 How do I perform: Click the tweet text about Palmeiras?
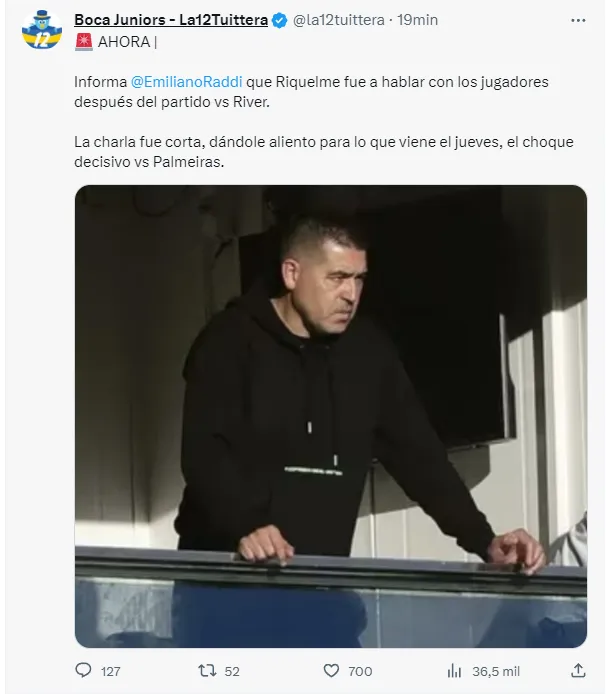pos(324,152)
